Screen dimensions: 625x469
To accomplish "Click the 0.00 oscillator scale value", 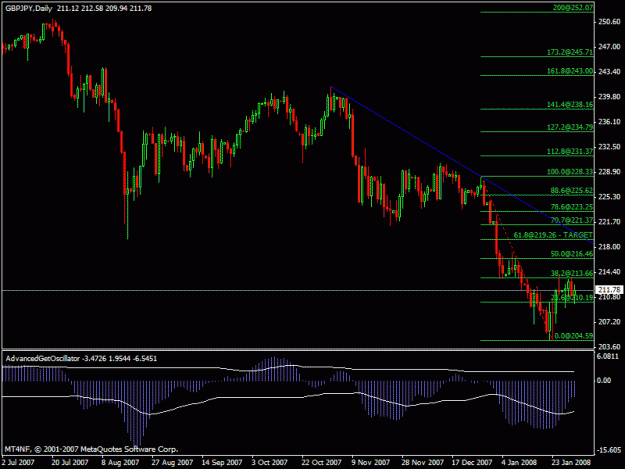I will [x=604, y=381].
